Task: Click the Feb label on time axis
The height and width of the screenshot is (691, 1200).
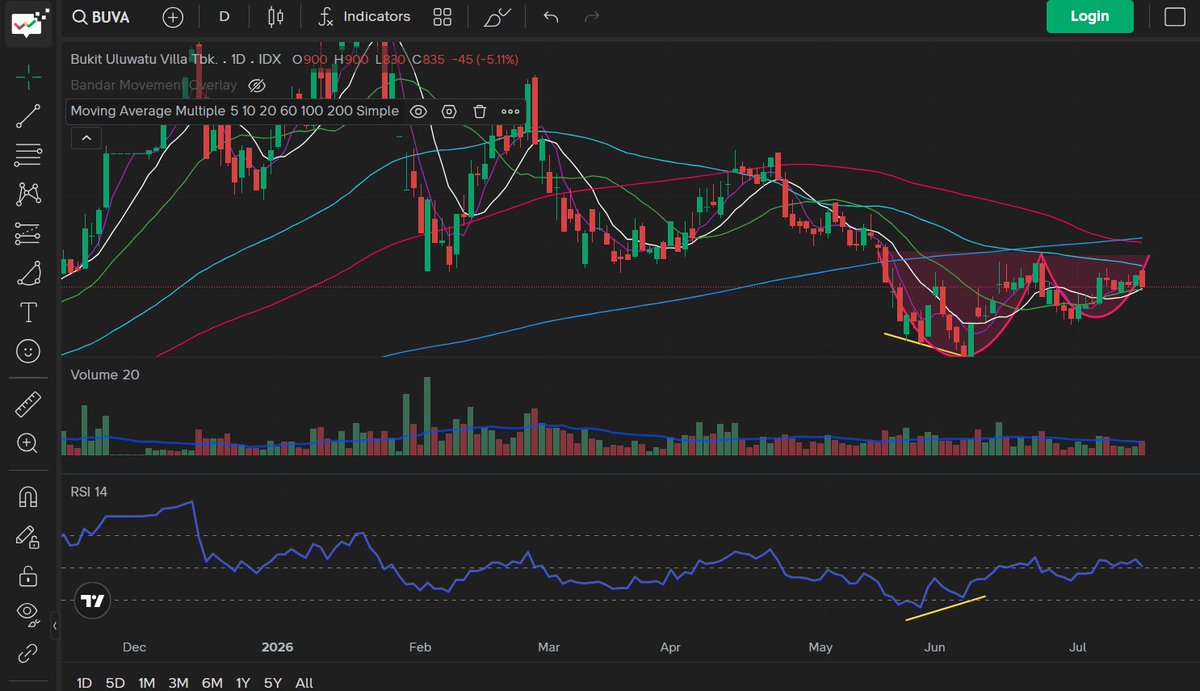Action: 420,647
